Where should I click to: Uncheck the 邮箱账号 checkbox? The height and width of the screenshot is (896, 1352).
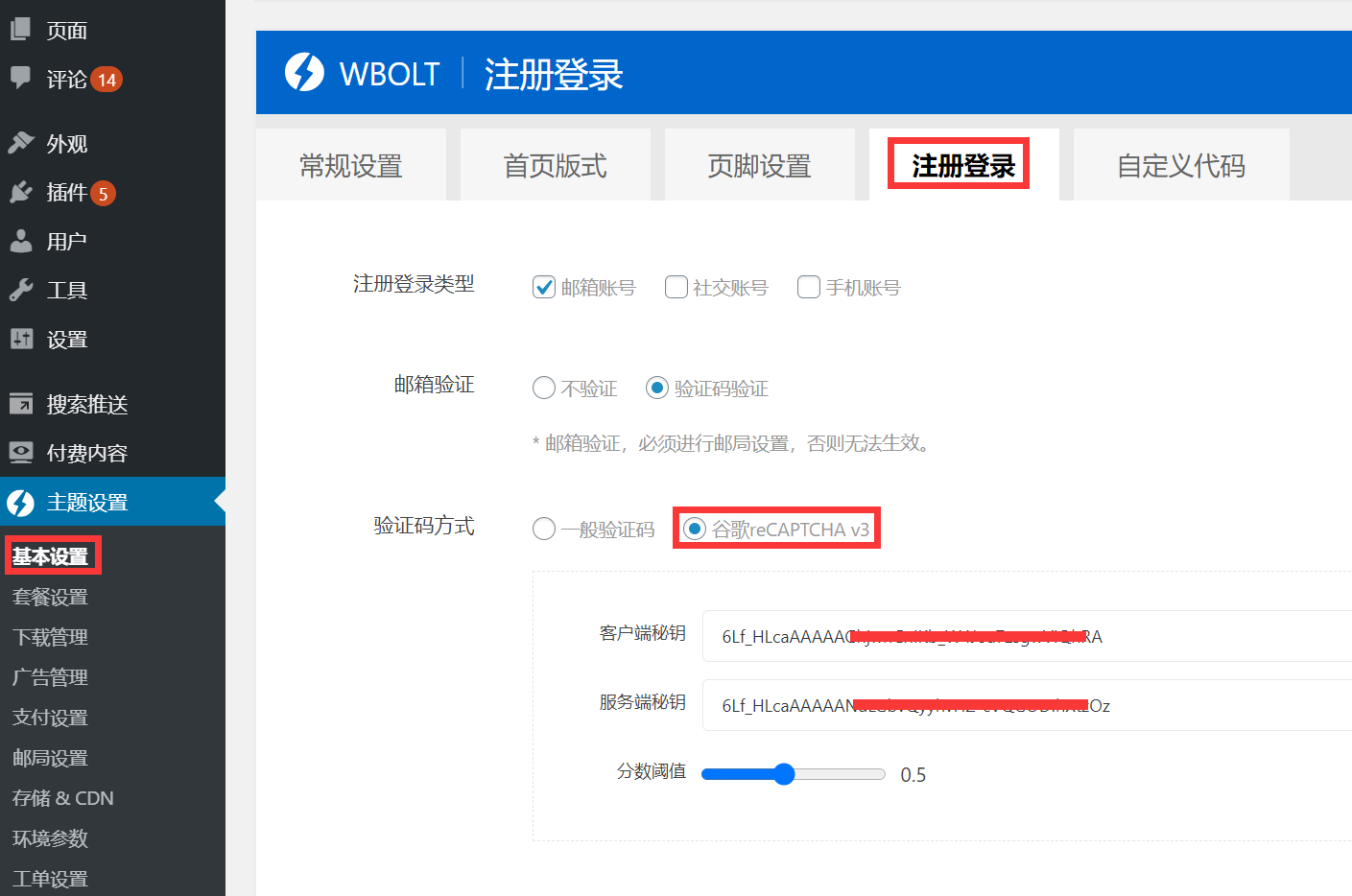pyautogui.click(x=544, y=286)
